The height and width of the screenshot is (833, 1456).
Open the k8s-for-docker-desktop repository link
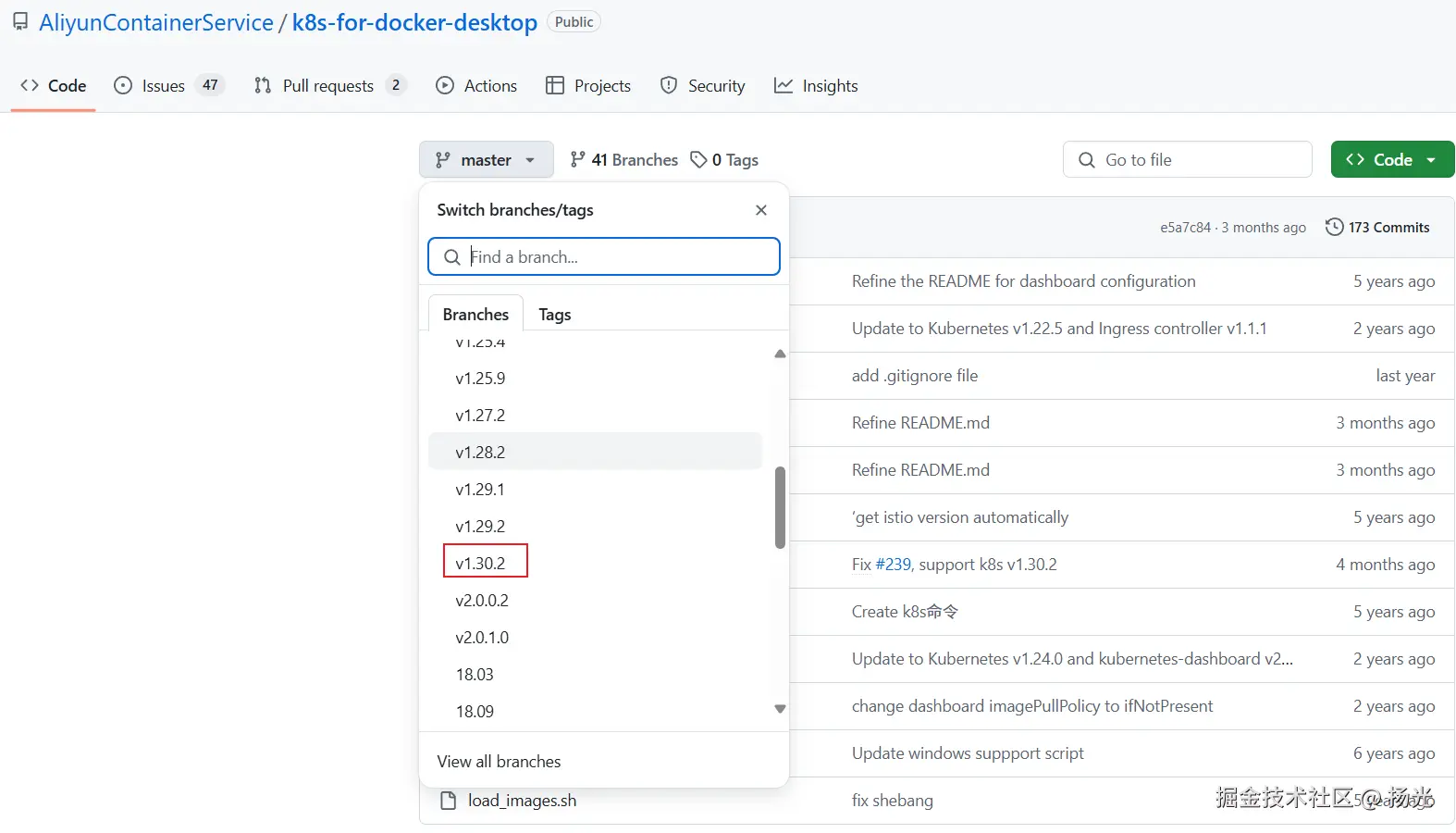pos(414,22)
